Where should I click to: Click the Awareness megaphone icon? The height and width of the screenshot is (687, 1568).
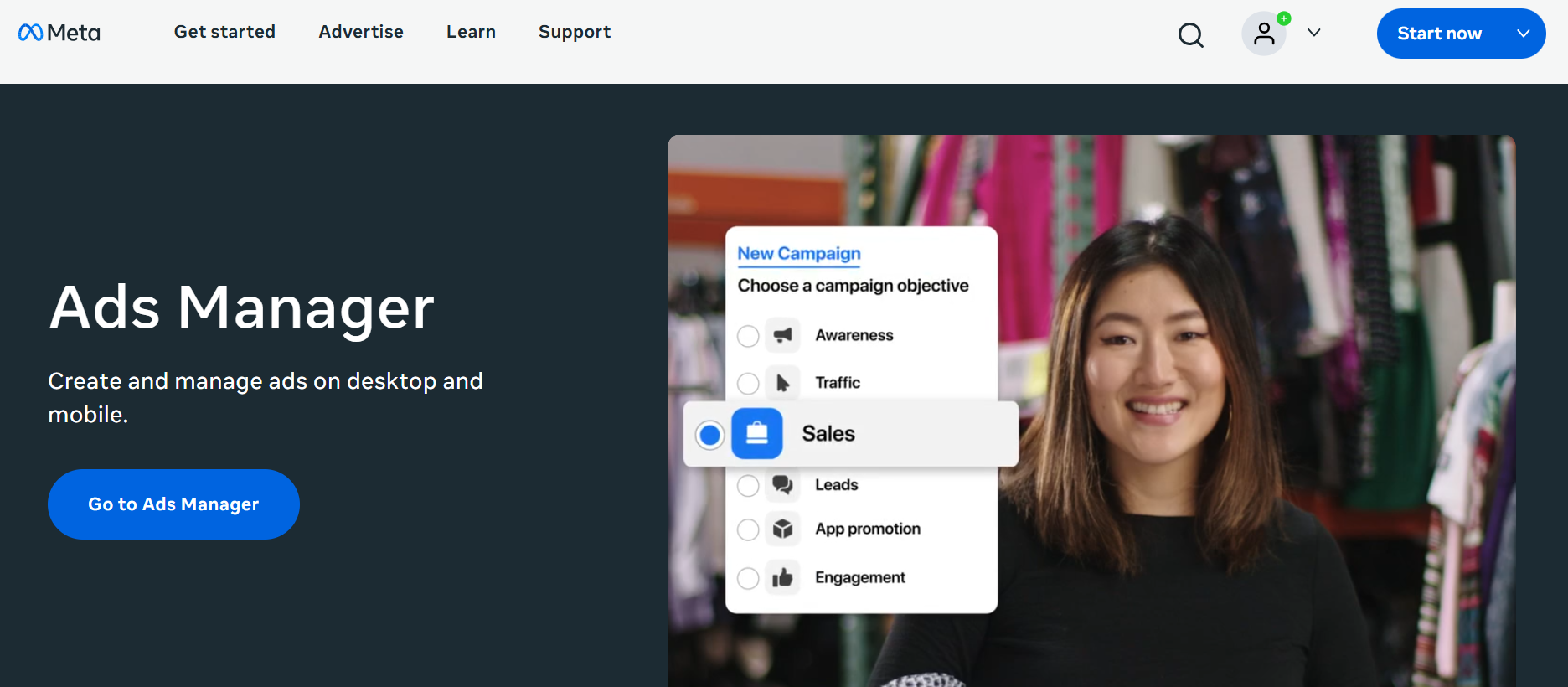tap(782, 335)
